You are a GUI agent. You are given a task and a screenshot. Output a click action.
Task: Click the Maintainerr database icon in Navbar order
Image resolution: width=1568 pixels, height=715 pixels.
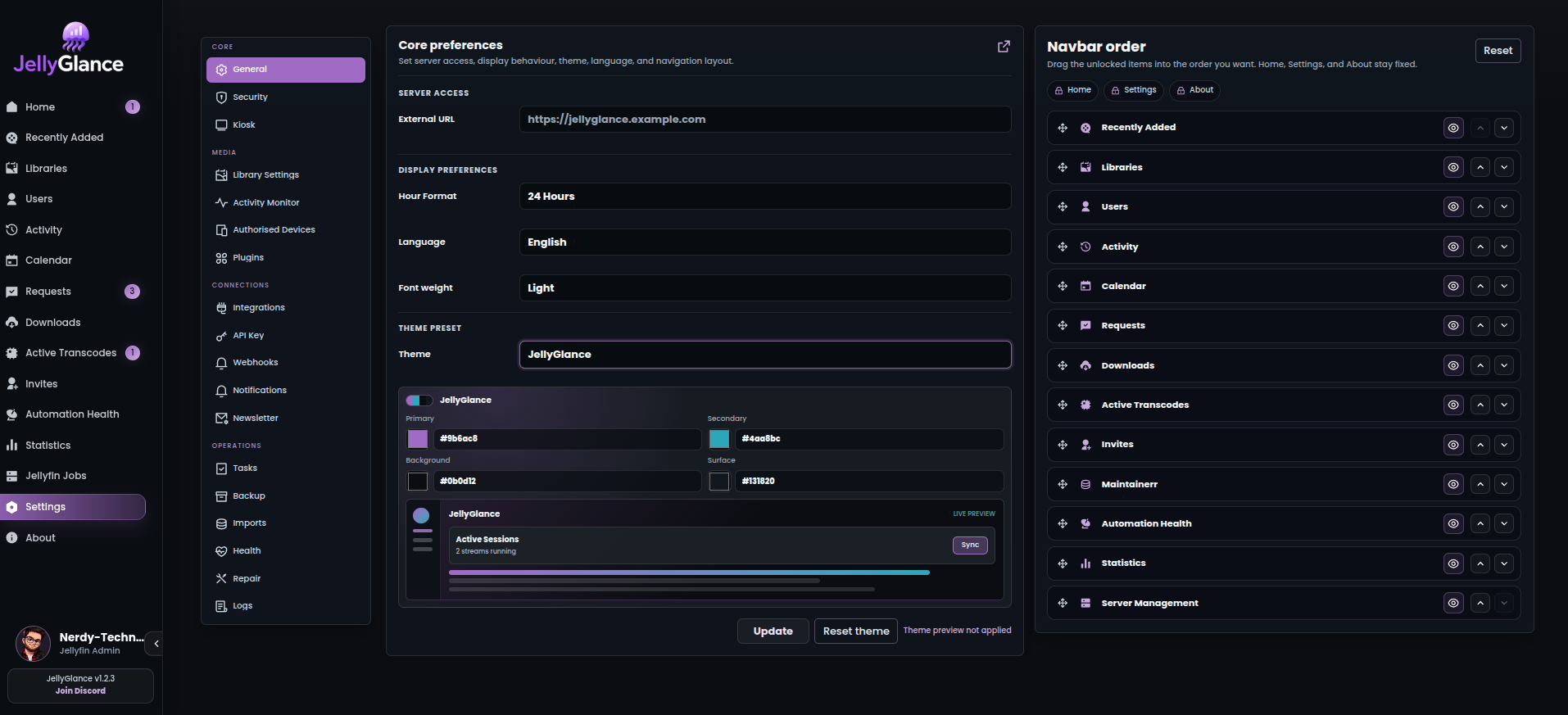pyautogui.click(x=1085, y=484)
